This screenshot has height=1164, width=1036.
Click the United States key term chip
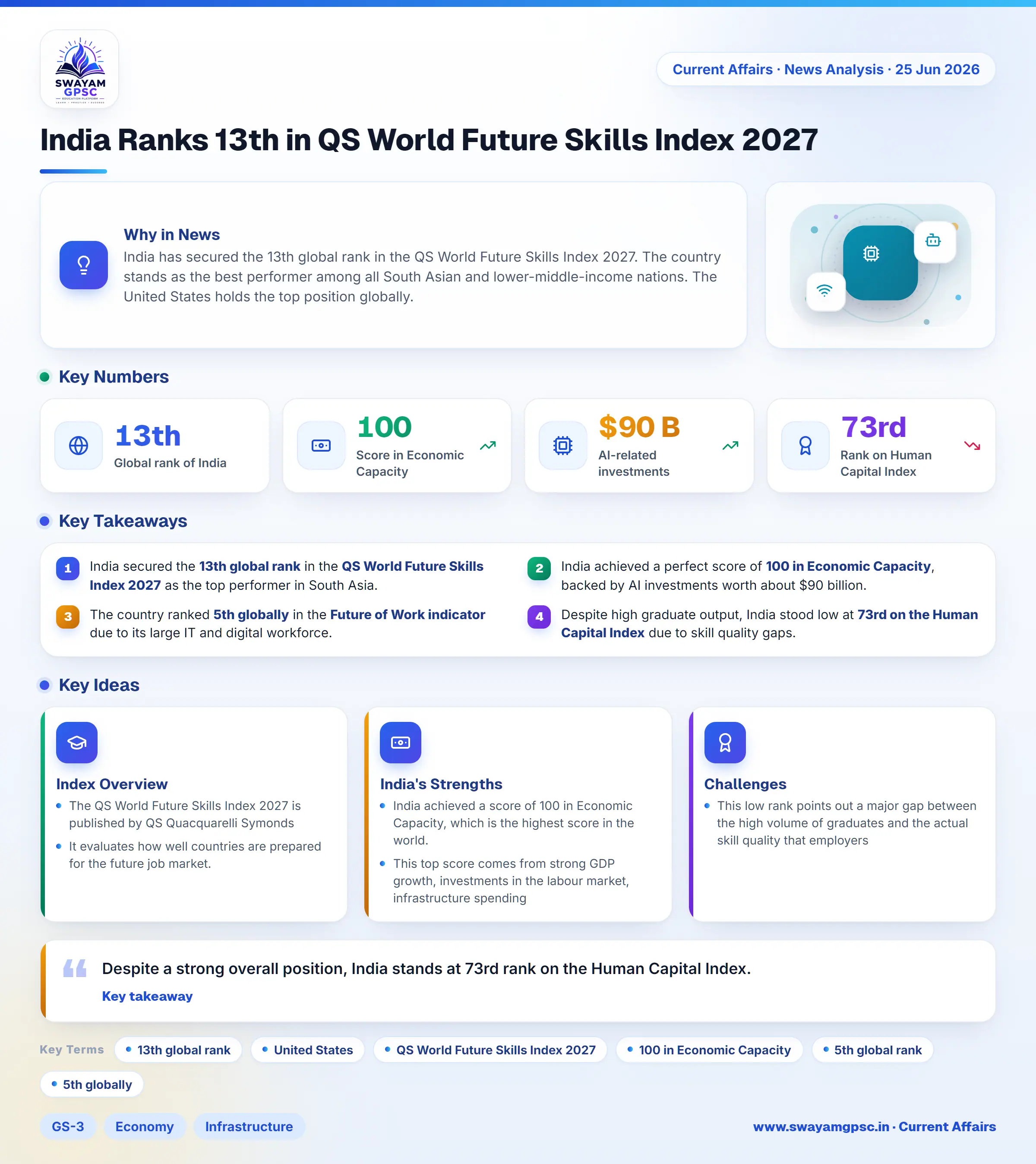(307, 1050)
